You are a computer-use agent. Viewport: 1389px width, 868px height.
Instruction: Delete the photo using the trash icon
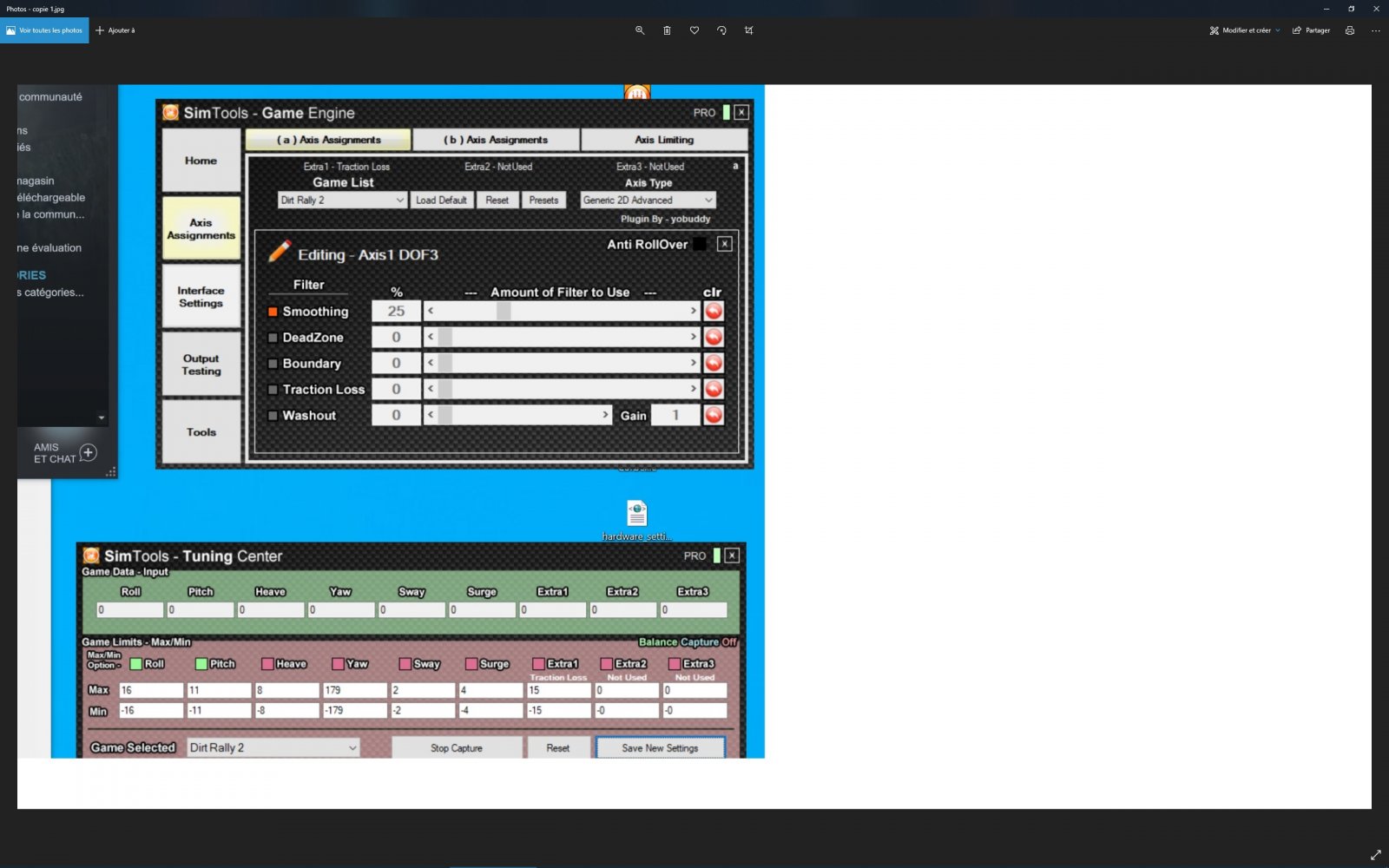[667, 30]
